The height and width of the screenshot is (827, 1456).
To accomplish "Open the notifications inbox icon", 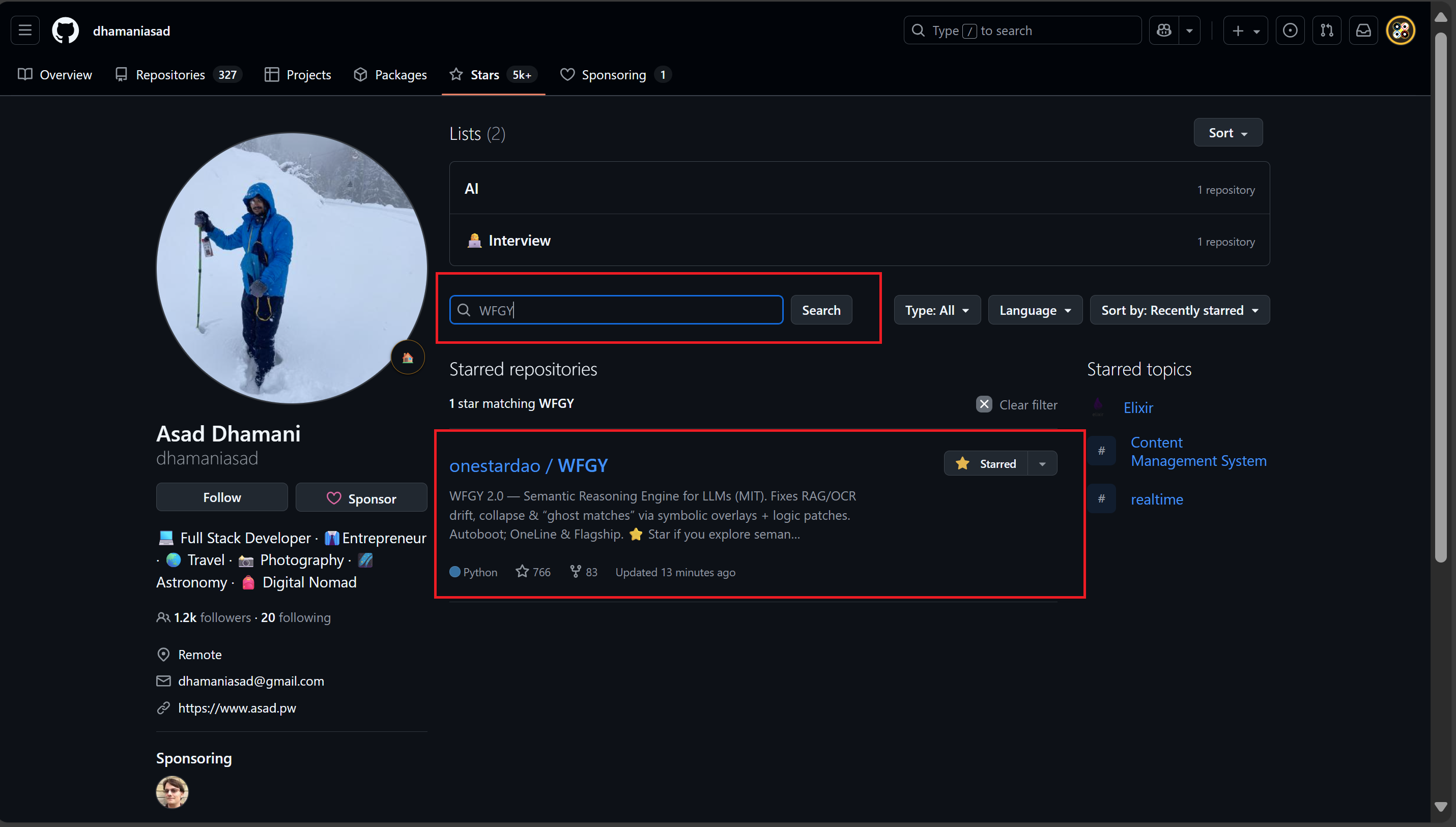I will [1364, 30].
